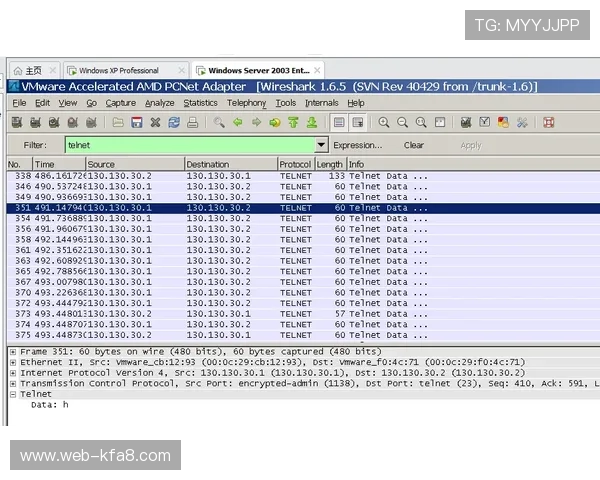
Task: Click the Zoom out toolbar icon
Action: click(402, 123)
